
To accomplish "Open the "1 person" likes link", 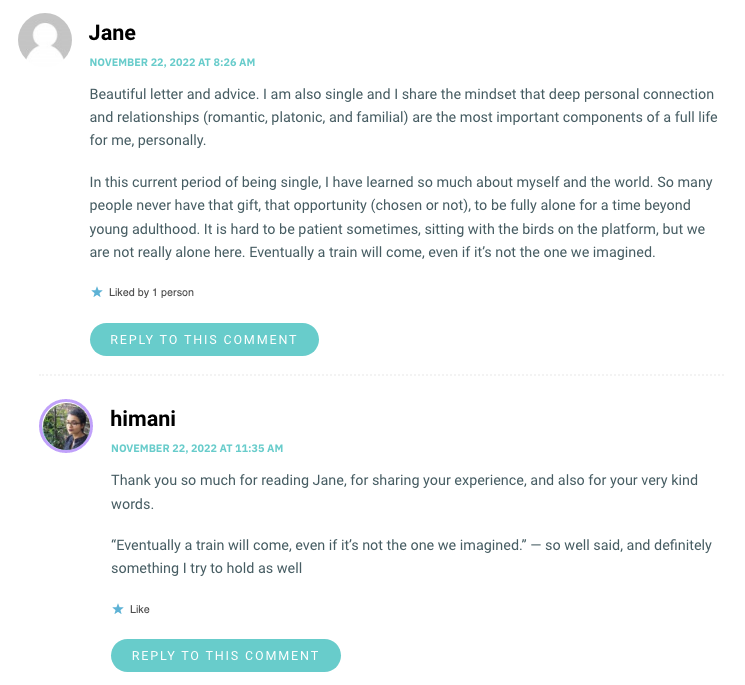I will click(x=173, y=292).
